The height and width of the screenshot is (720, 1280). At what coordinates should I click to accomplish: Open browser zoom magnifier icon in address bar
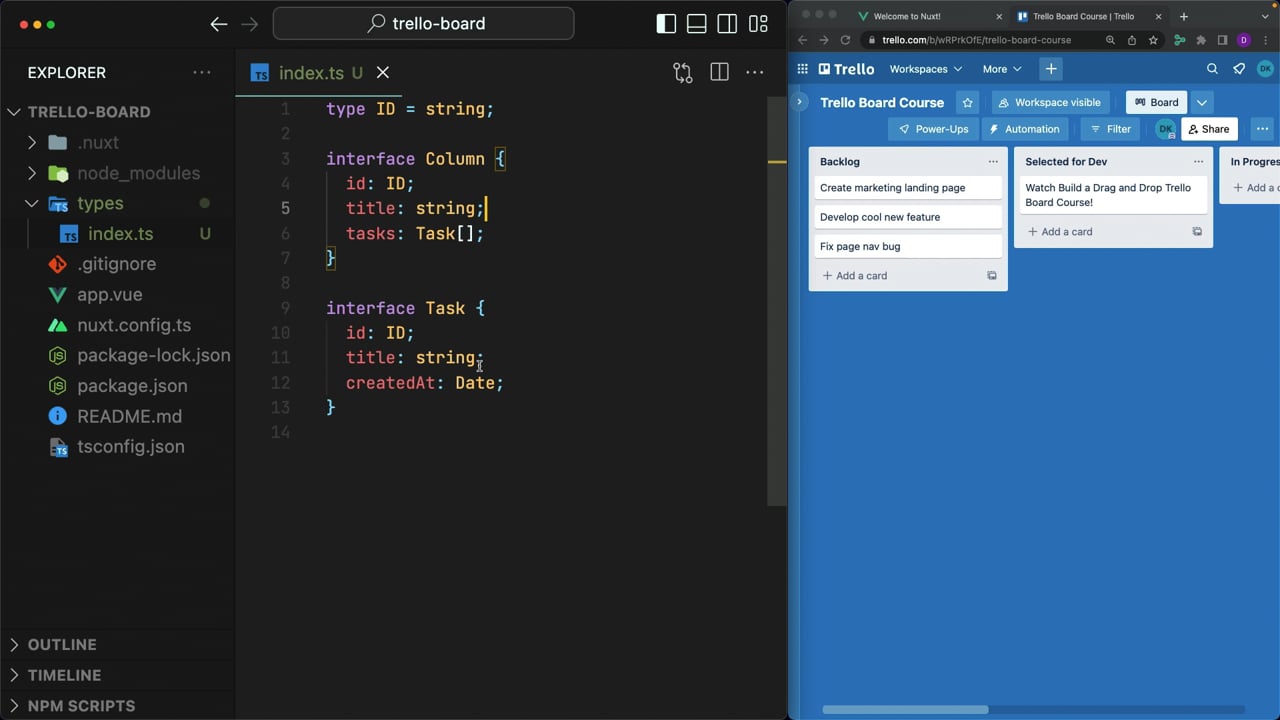coord(1110,40)
